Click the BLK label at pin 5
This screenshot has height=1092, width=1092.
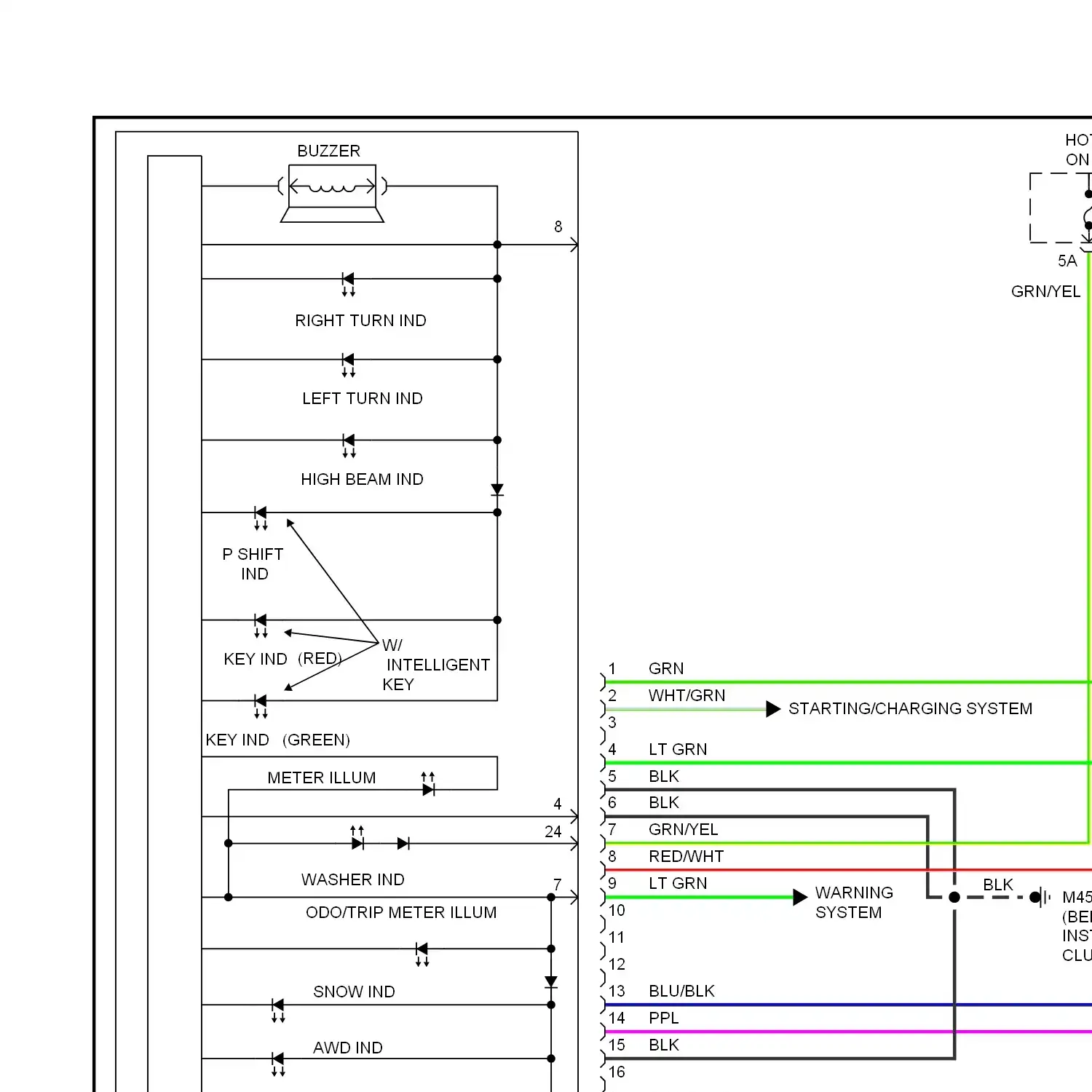pyautogui.click(x=664, y=776)
